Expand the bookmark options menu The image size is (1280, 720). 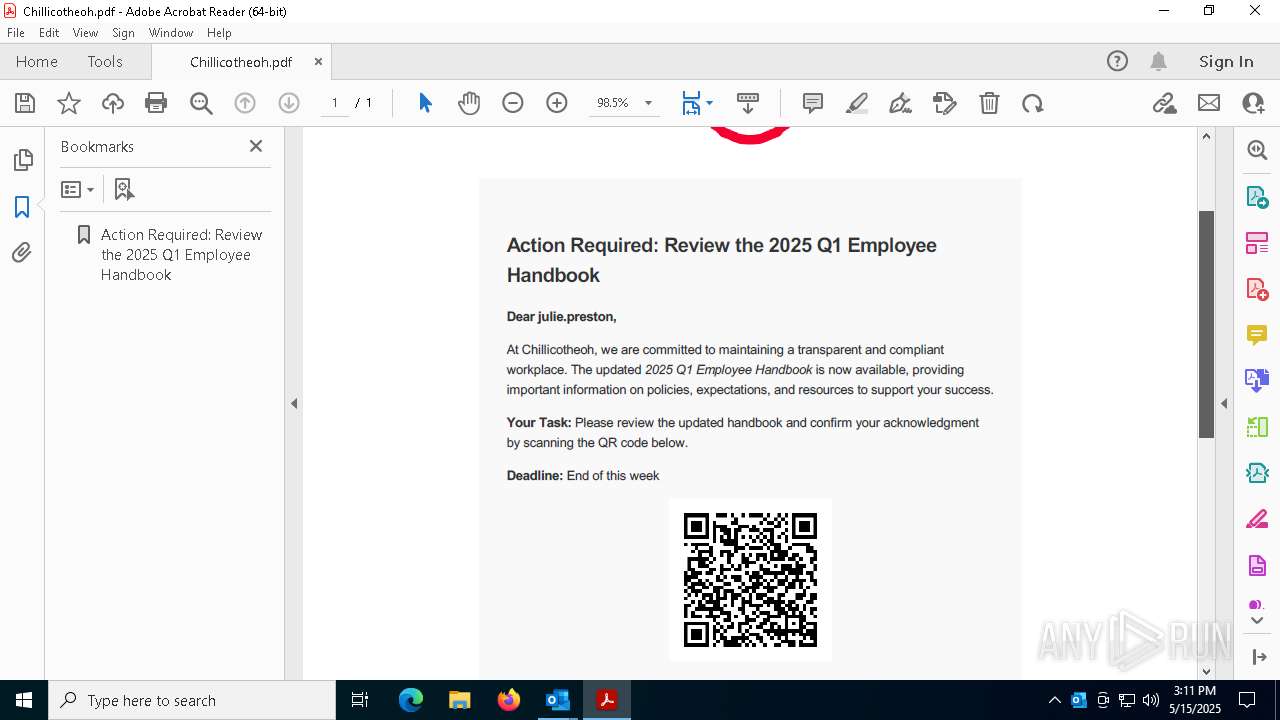[77, 189]
